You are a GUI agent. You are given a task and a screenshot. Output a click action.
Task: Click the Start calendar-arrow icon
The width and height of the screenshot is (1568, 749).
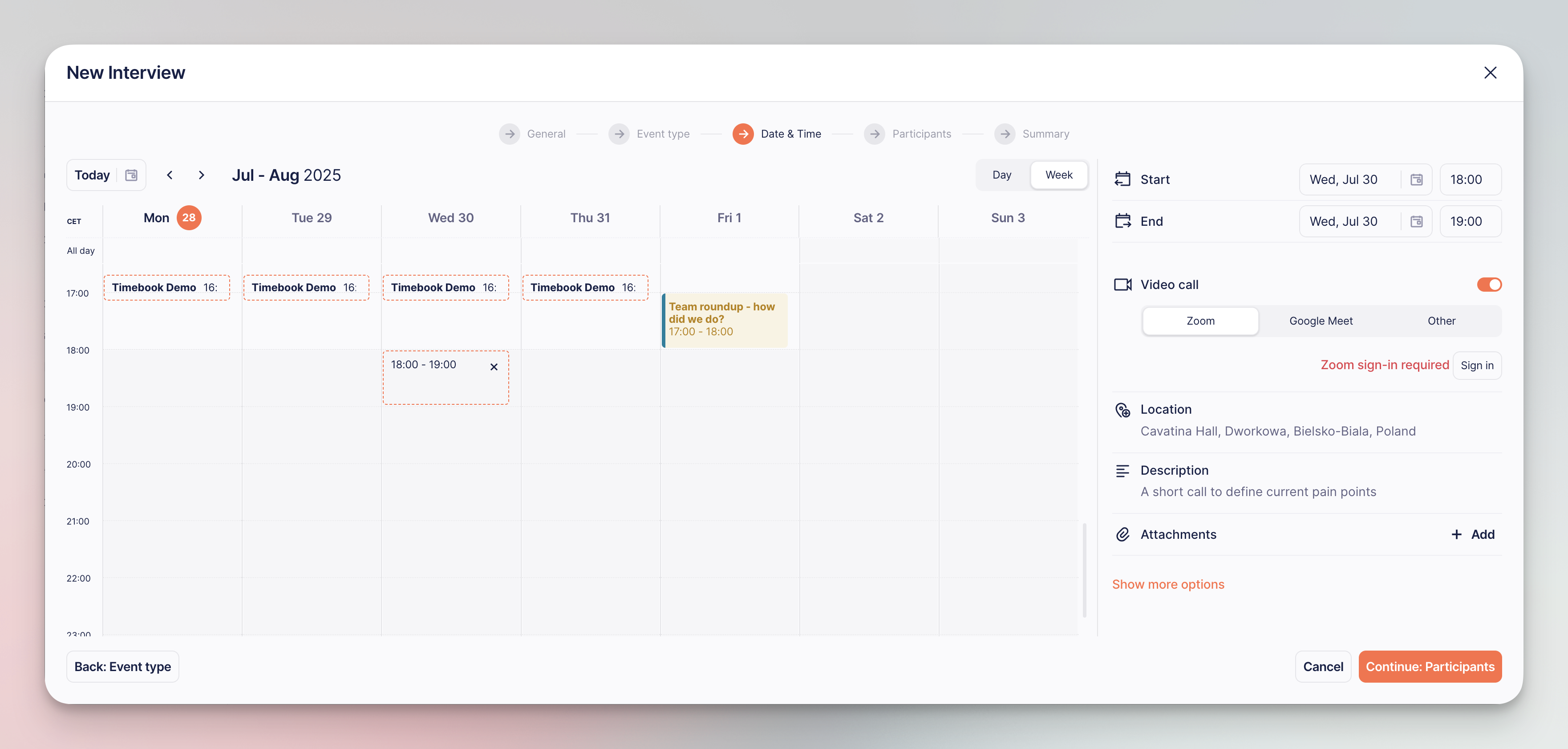click(x=1122, y=179)
